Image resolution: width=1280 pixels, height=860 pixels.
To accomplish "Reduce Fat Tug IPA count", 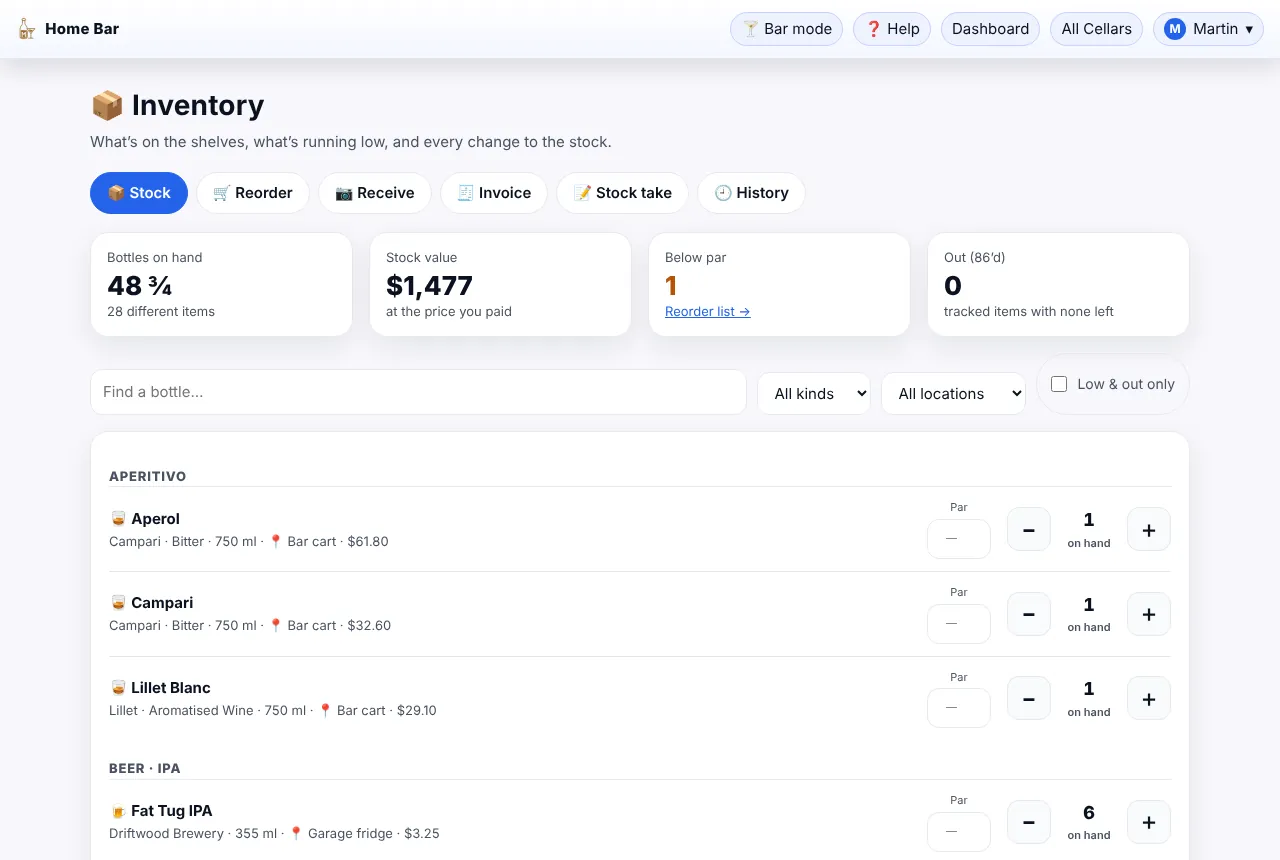I will (1028, 821).
